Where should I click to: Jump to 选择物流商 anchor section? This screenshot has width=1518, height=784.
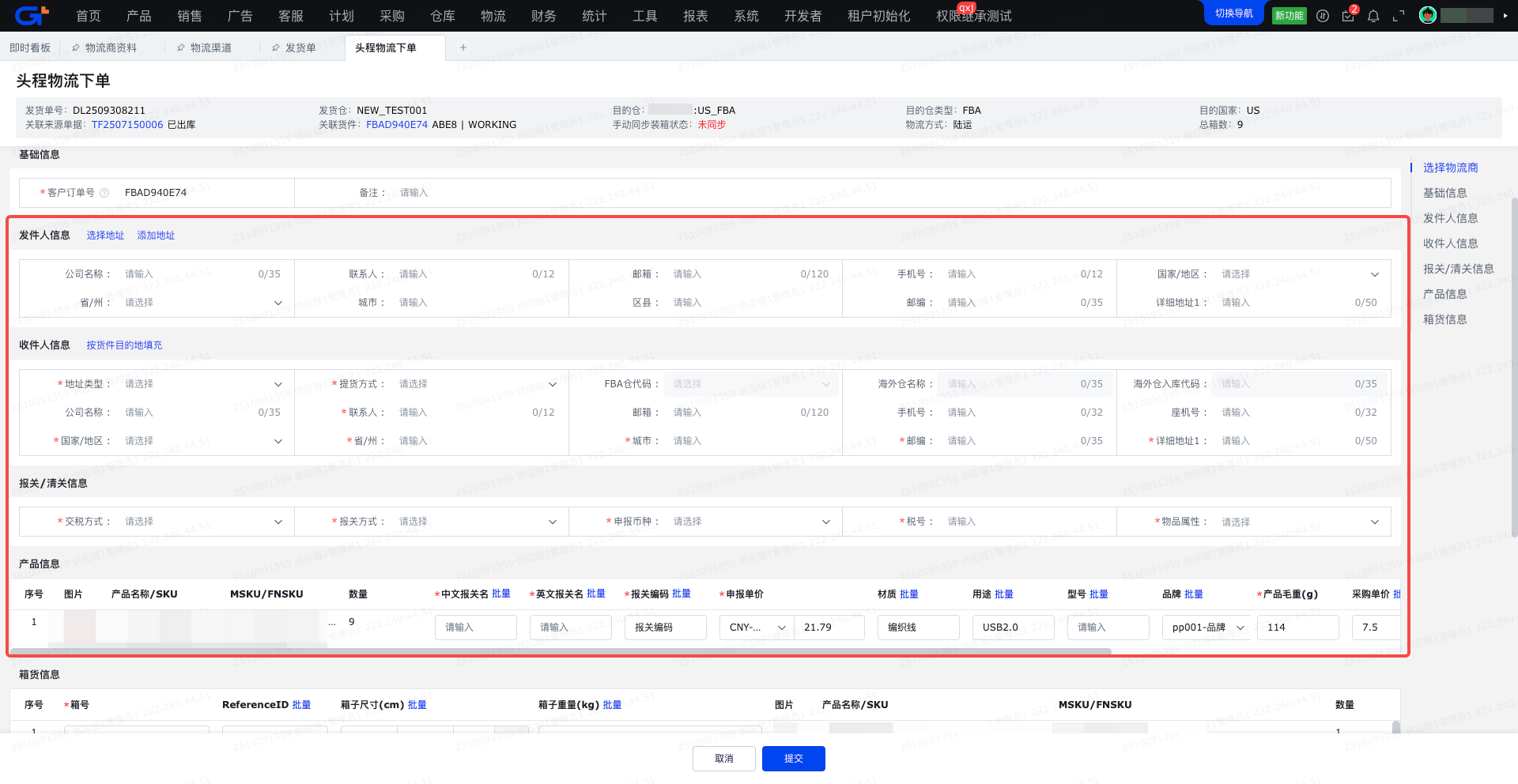coord(1451,168)
